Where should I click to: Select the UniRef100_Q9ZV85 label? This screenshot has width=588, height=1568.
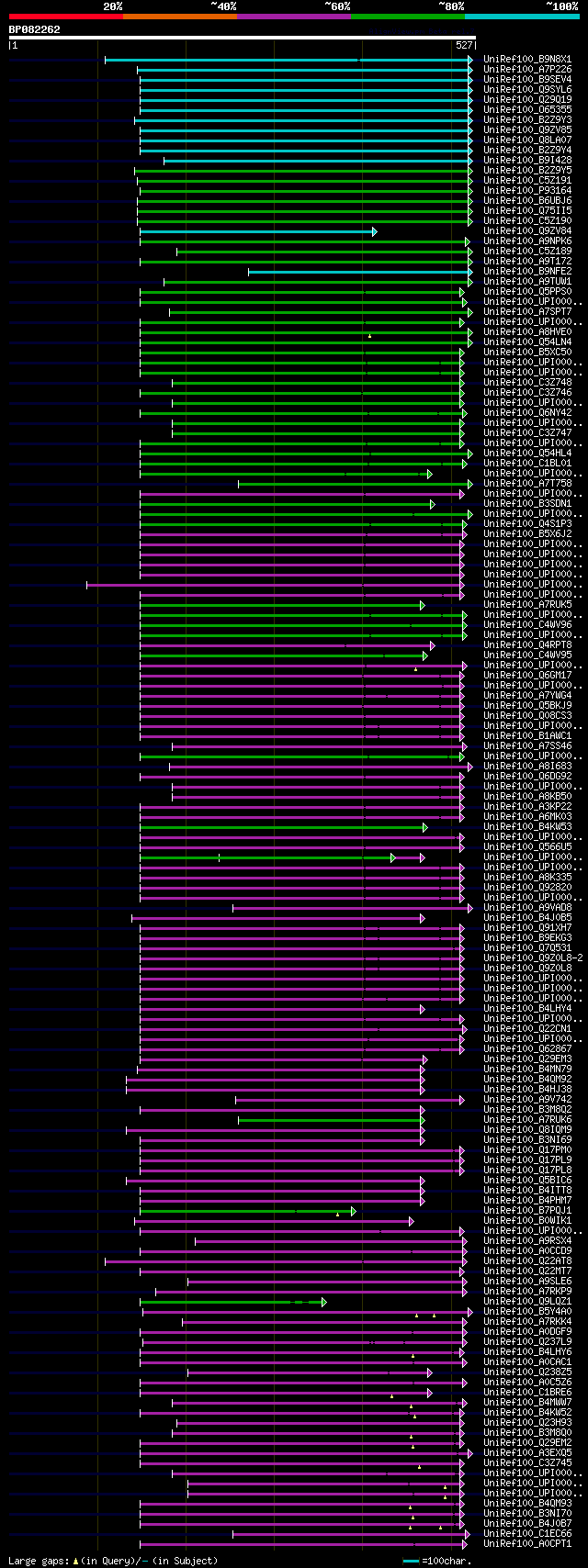[527, 130]
